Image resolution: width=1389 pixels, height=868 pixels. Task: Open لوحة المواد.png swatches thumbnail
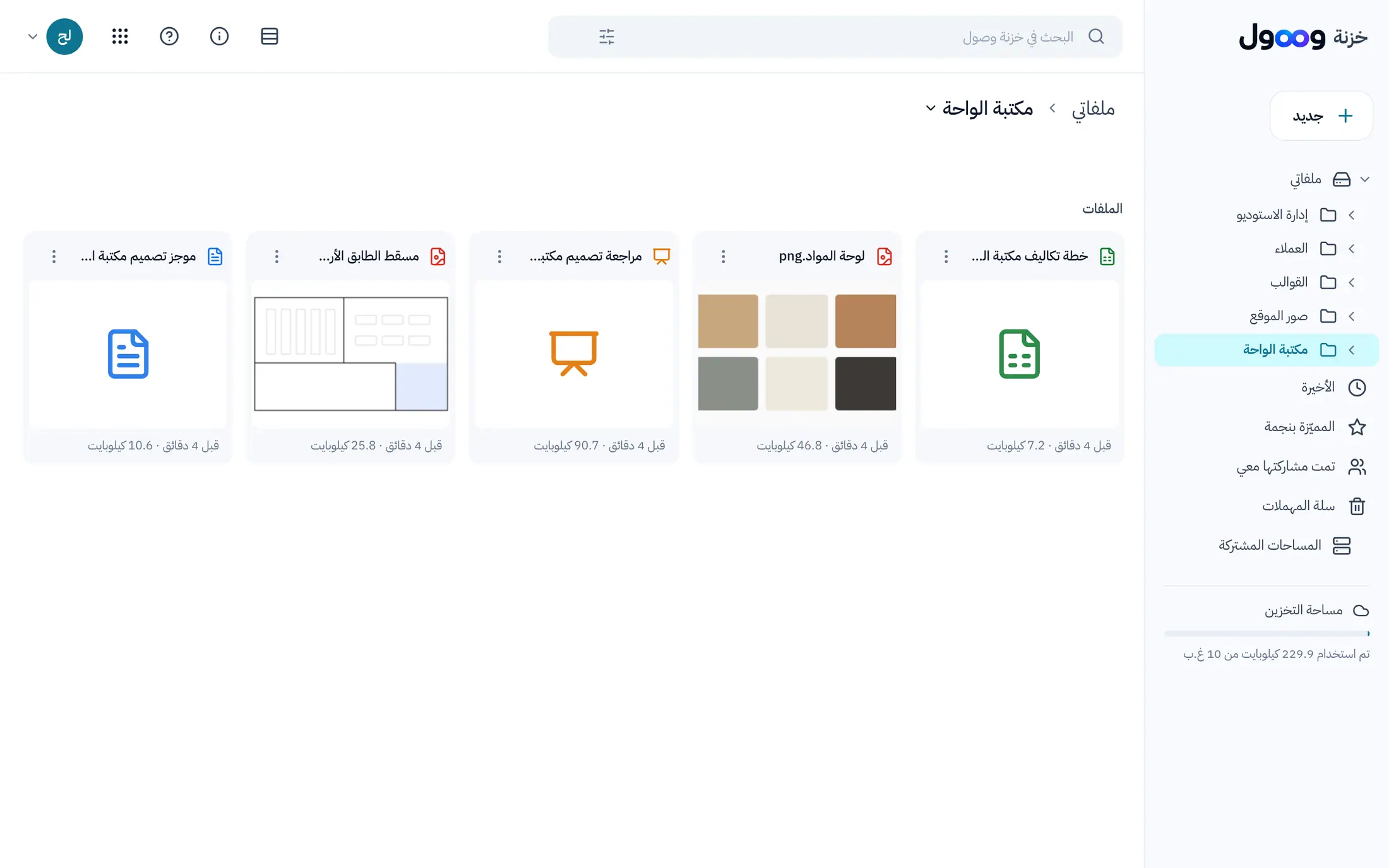pyautogui.click(x=797, y=353)
